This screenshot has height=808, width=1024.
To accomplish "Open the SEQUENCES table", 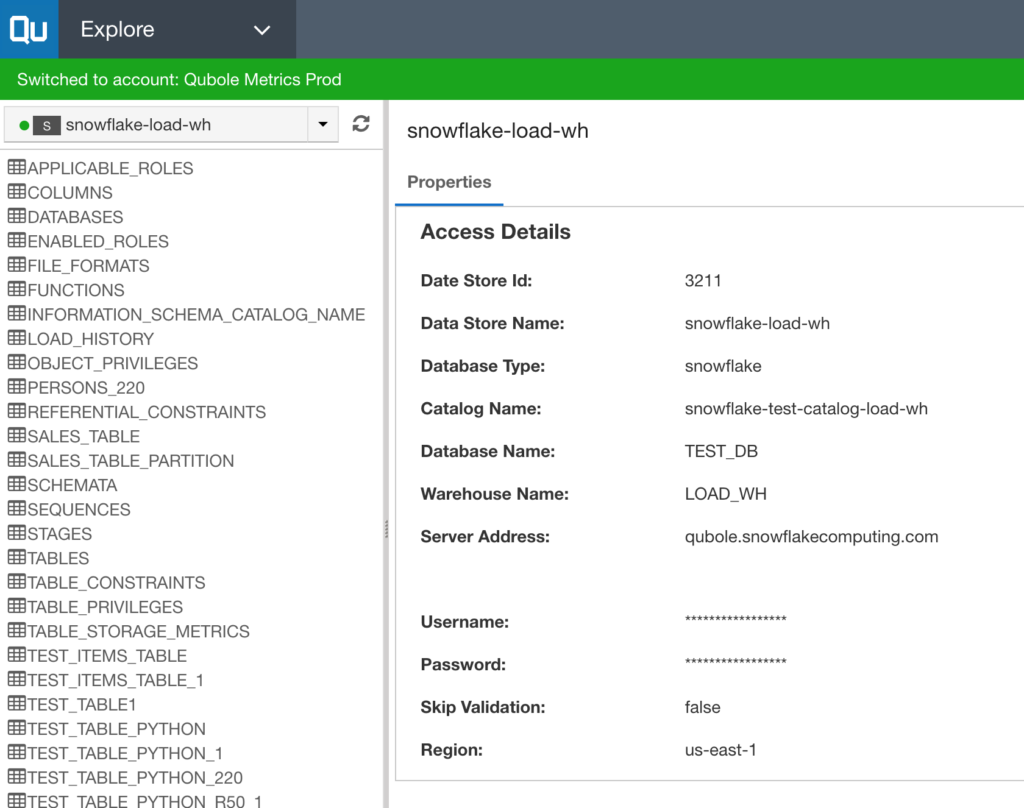I will [x=79, y=509].
